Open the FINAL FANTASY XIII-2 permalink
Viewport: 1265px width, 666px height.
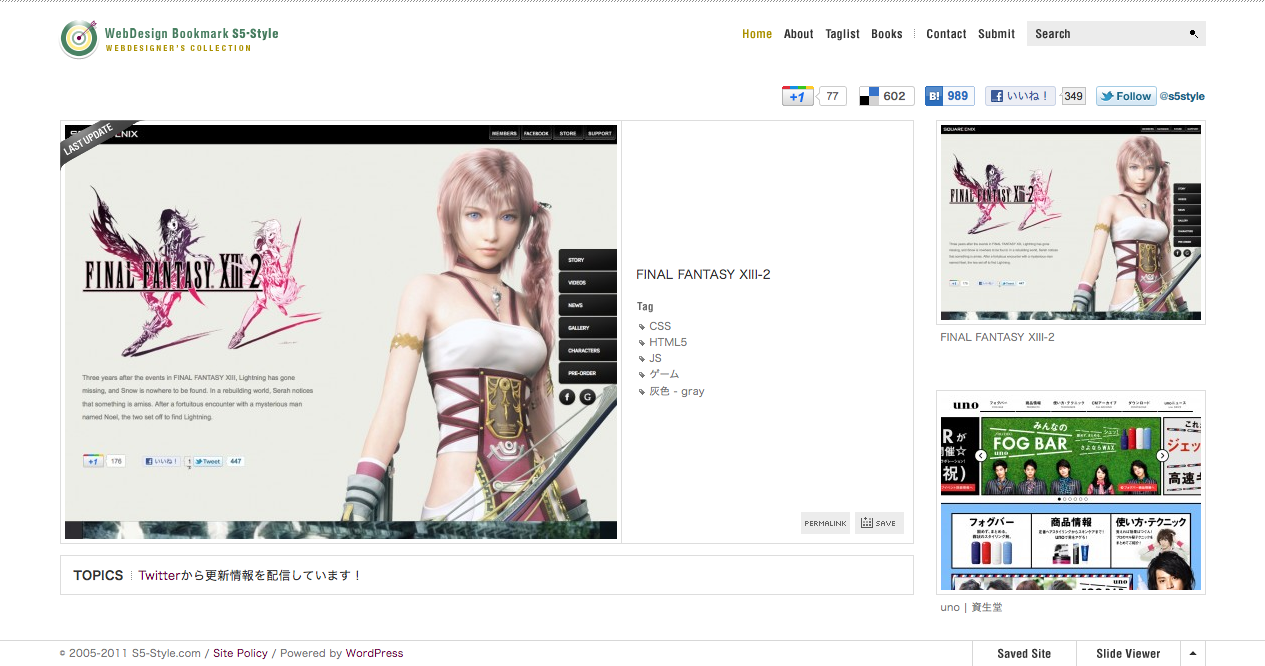824,523
